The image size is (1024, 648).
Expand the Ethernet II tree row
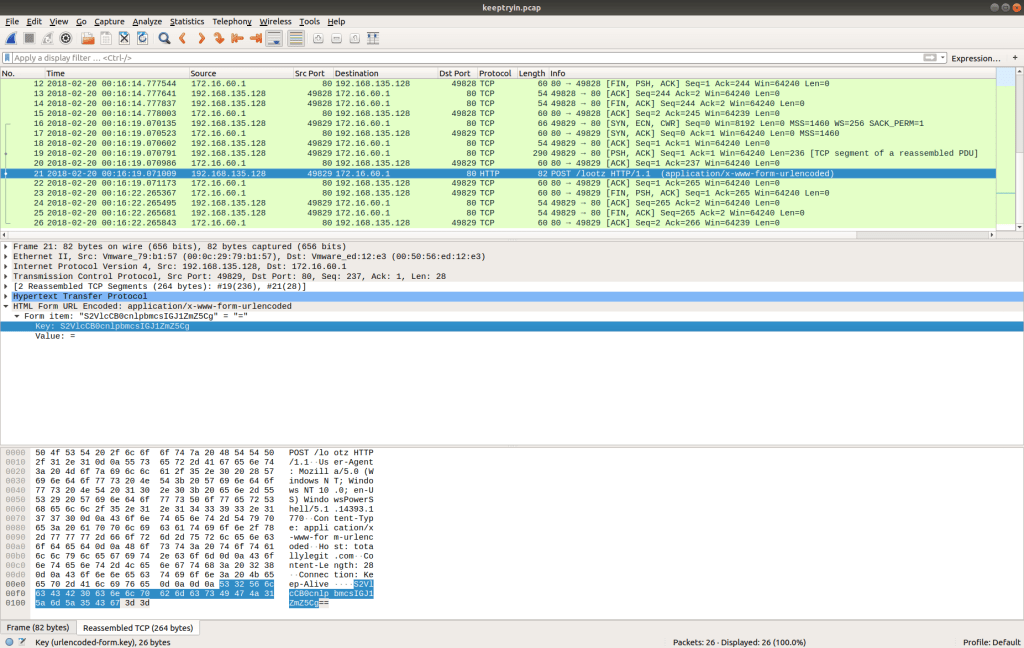coord(6,256)
